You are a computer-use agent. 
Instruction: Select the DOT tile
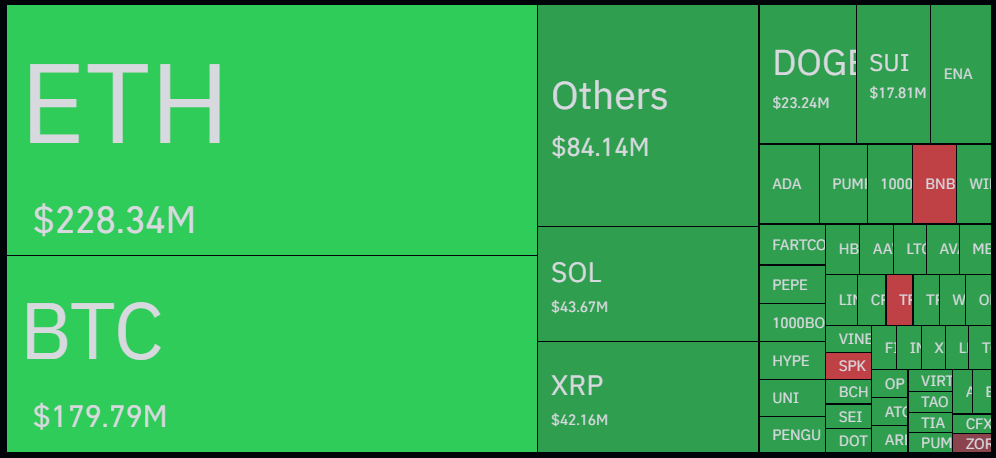click(x=848, y=440)
